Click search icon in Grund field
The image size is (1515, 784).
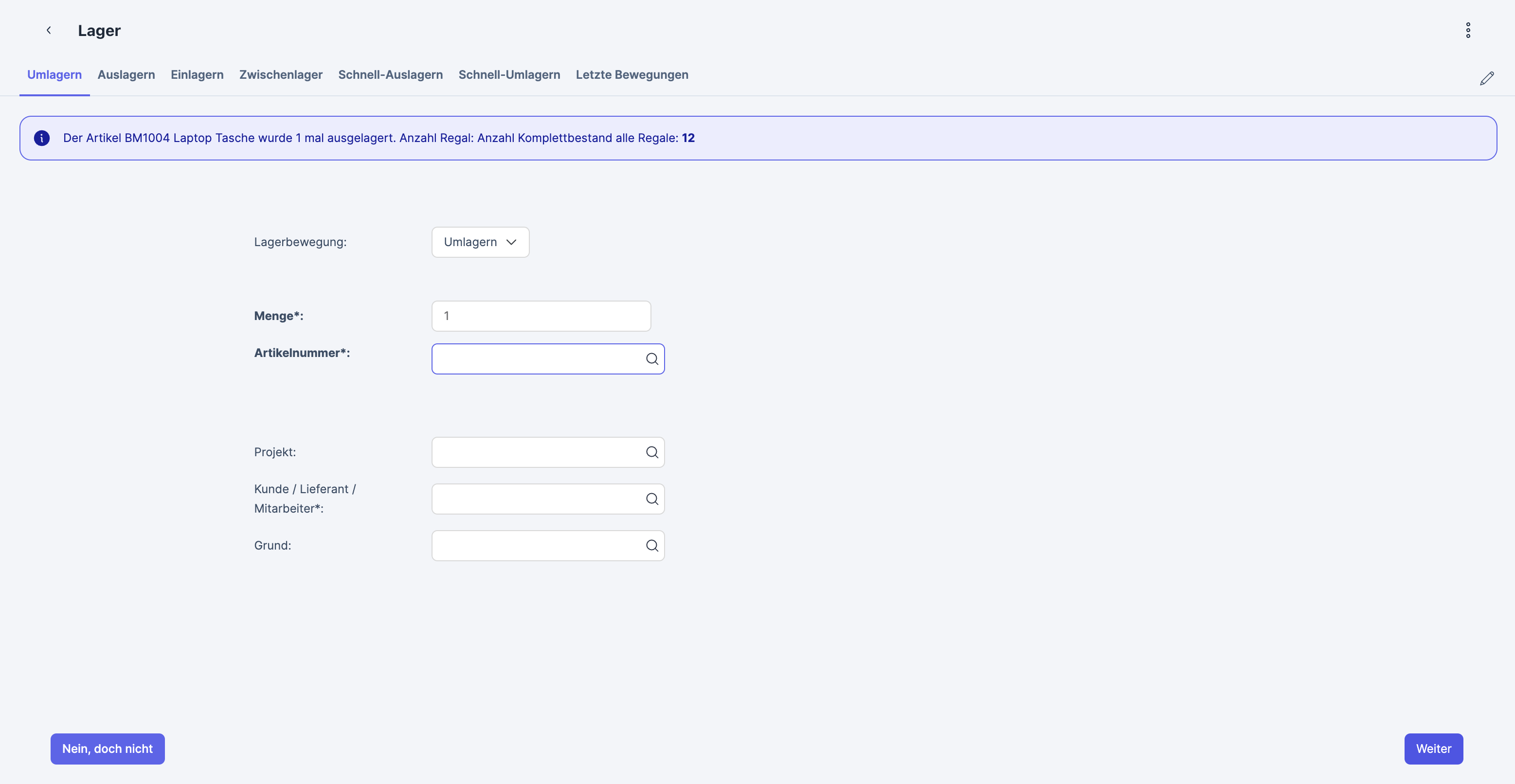click(651, 546)
